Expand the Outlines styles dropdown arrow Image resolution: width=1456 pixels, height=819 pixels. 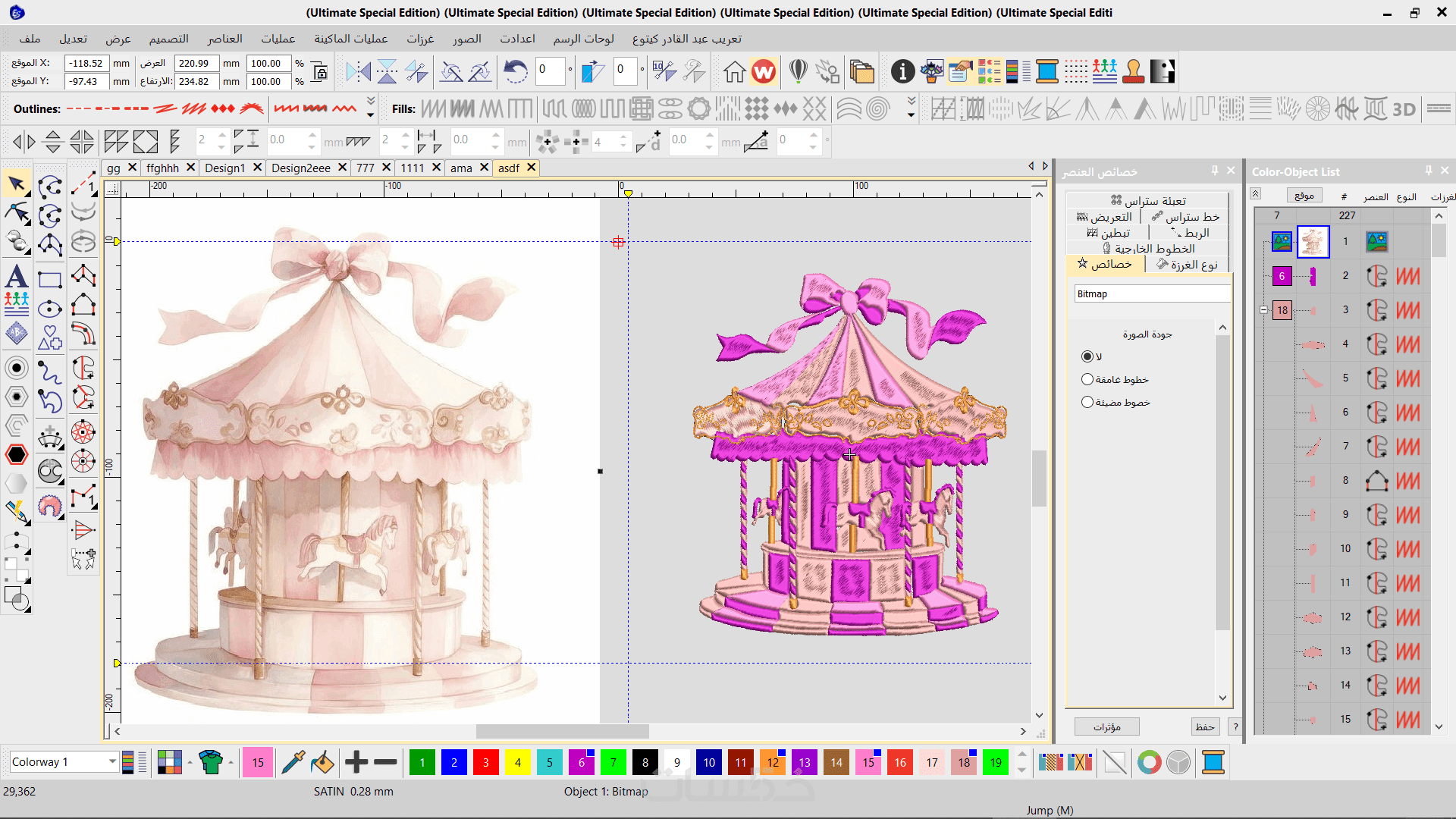tap(371, 115)
